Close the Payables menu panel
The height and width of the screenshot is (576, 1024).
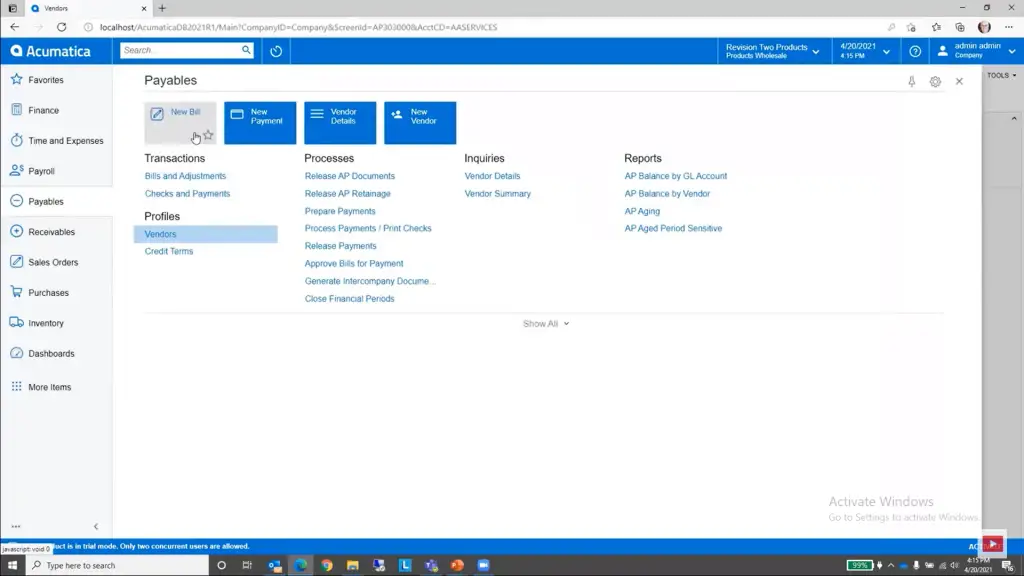[959, 82]
